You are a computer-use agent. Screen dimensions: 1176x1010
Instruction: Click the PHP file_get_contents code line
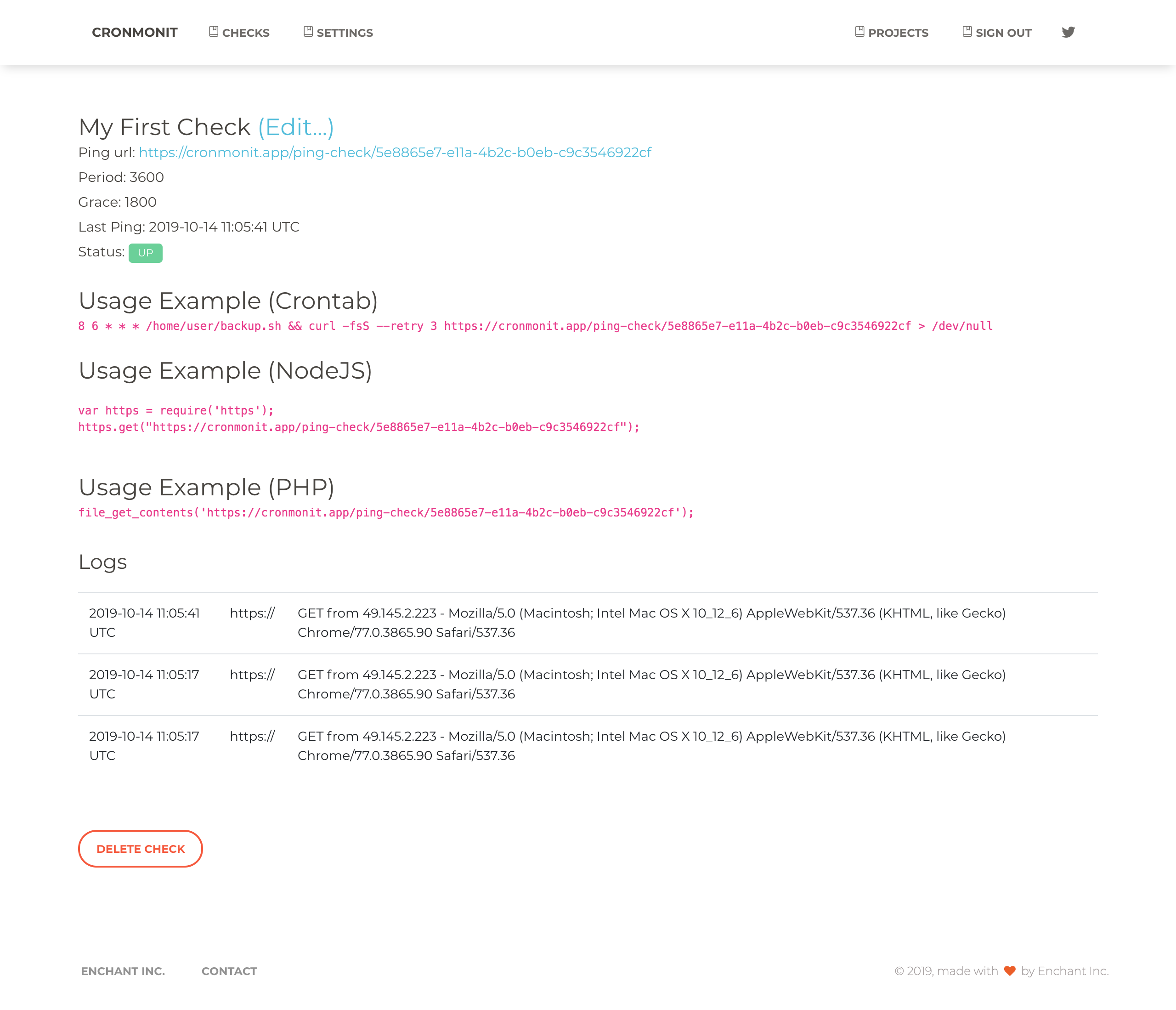click(385, 513)
